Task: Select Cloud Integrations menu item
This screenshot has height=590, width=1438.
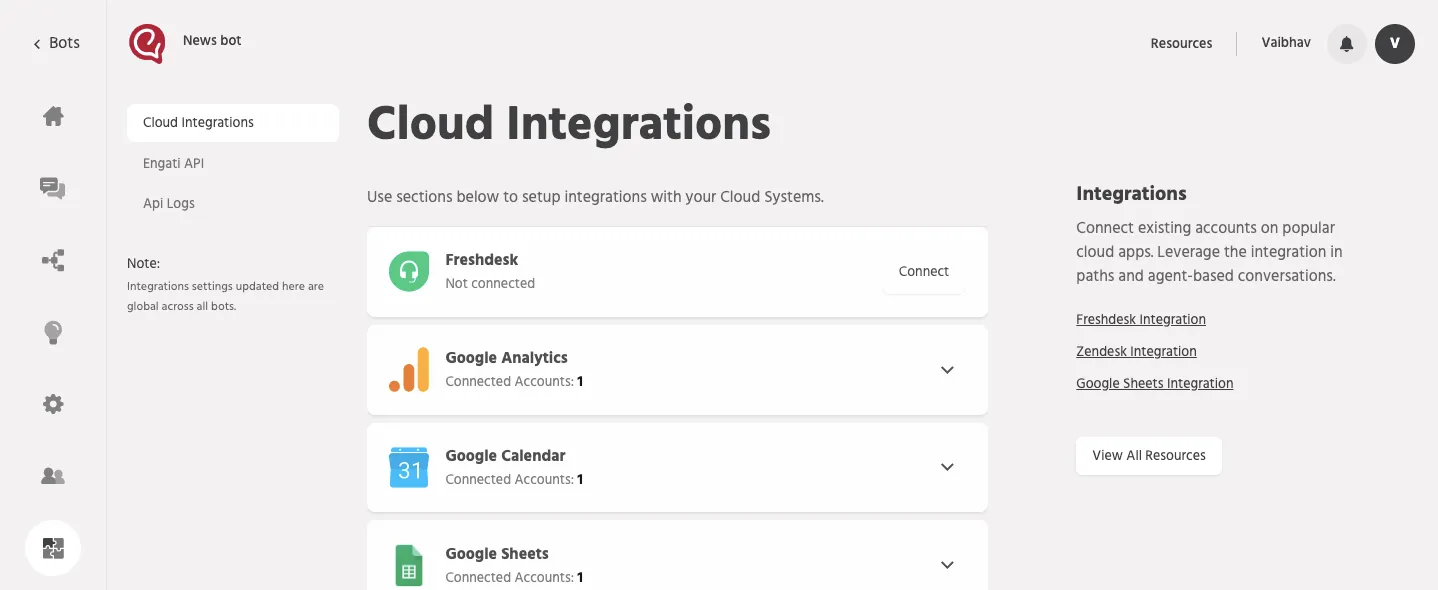Action: coord(233,122)
